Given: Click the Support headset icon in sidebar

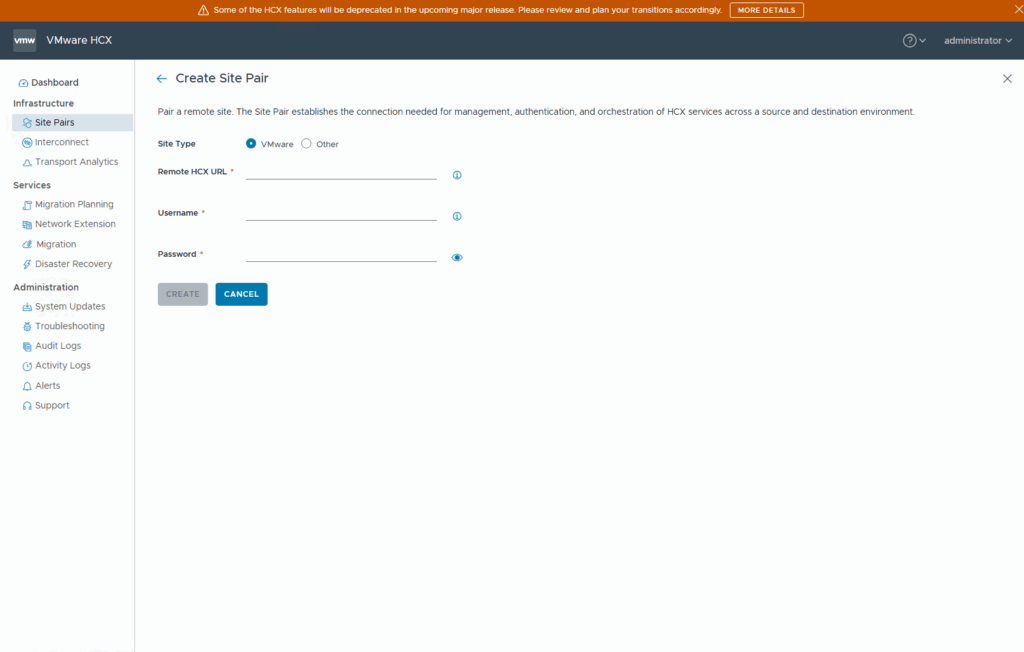Looking at the screenshot, I should (27, 406).
